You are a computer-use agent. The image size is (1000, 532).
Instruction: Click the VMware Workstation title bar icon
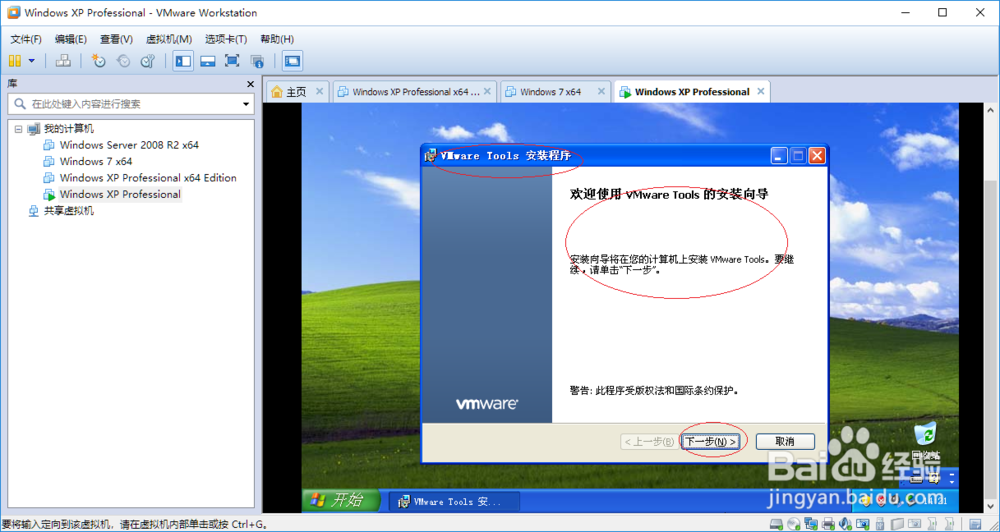pos(13,13)
